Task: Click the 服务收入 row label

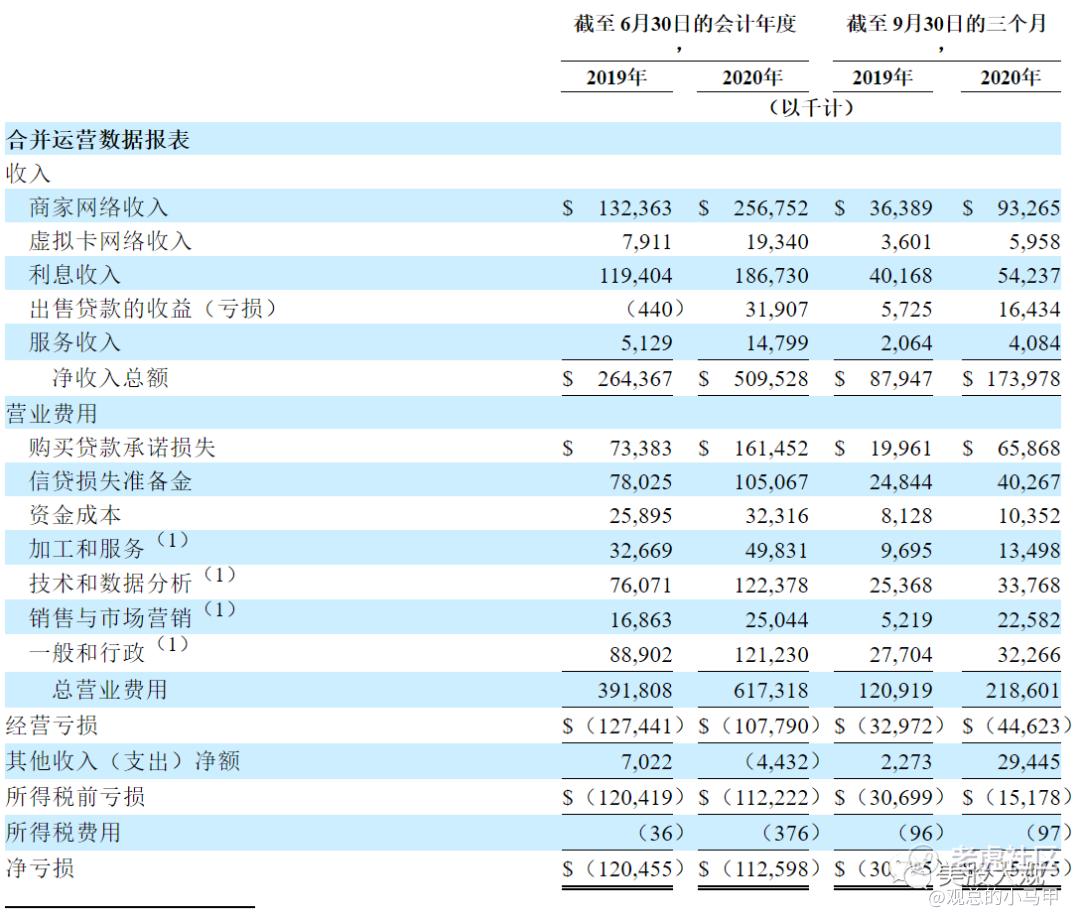Action: pos(74,342)
